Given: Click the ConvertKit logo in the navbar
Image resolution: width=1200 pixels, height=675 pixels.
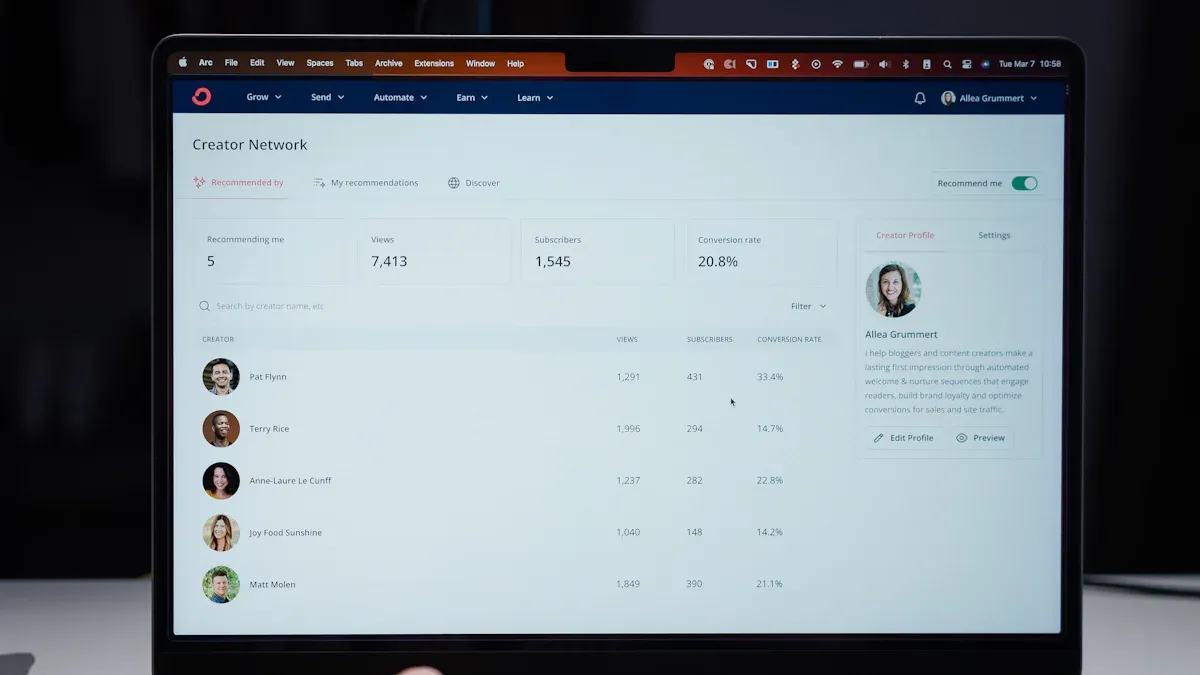Looking at the screenshot, I should 201,97.
